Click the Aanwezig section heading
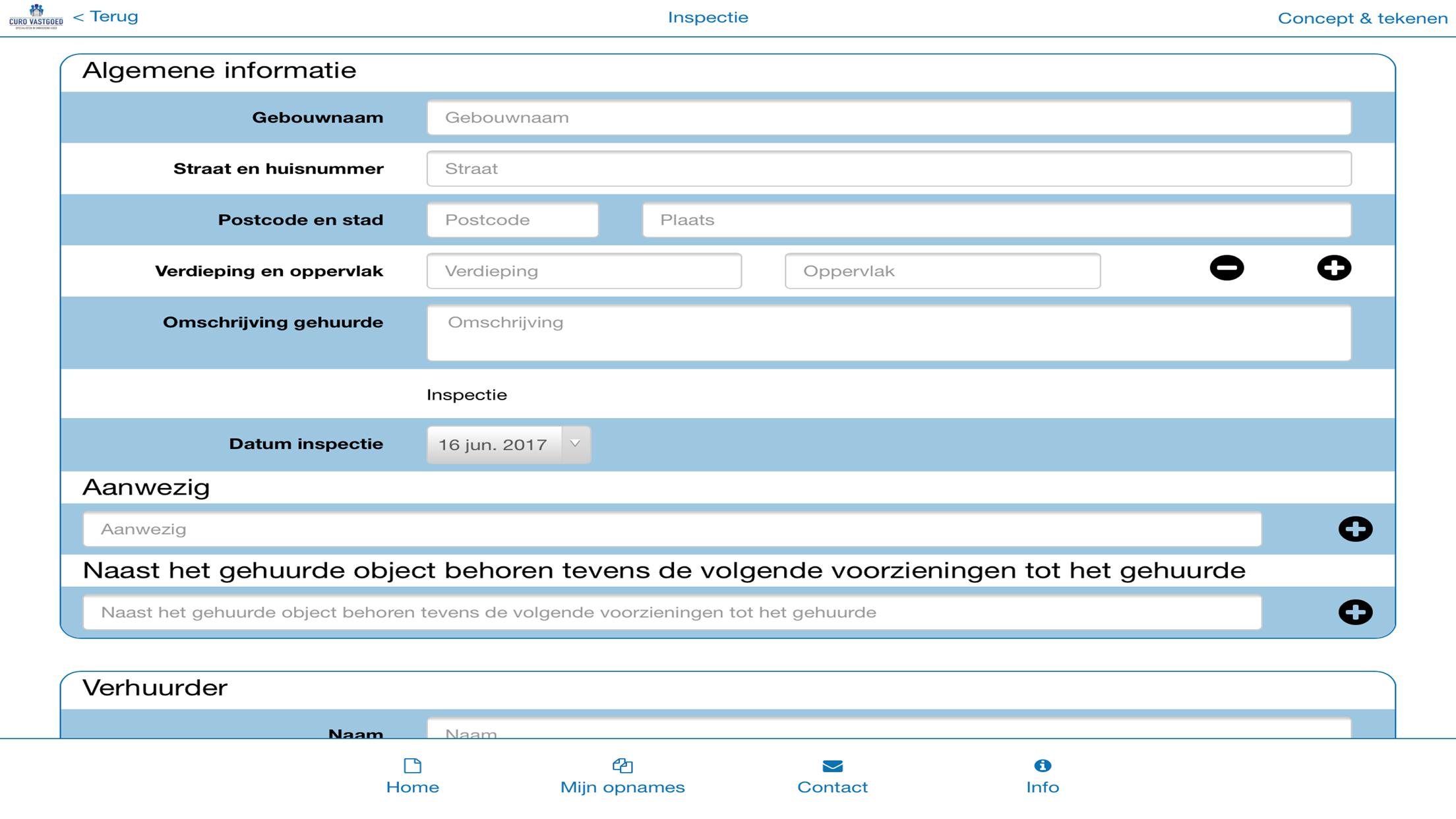The height and width of the screenshot is (819, 1456). coord(146,487)
